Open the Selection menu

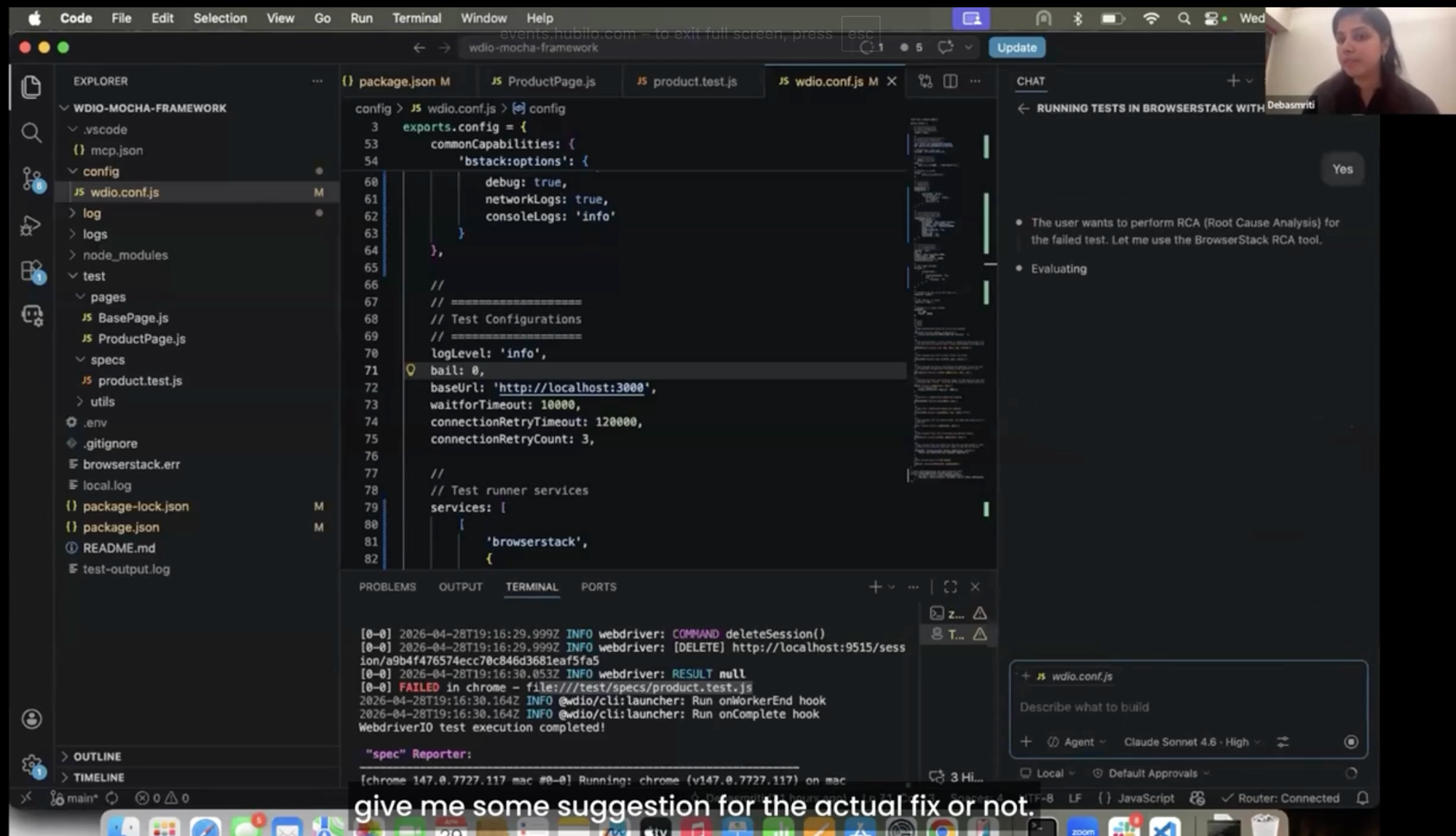coord(220,18)
